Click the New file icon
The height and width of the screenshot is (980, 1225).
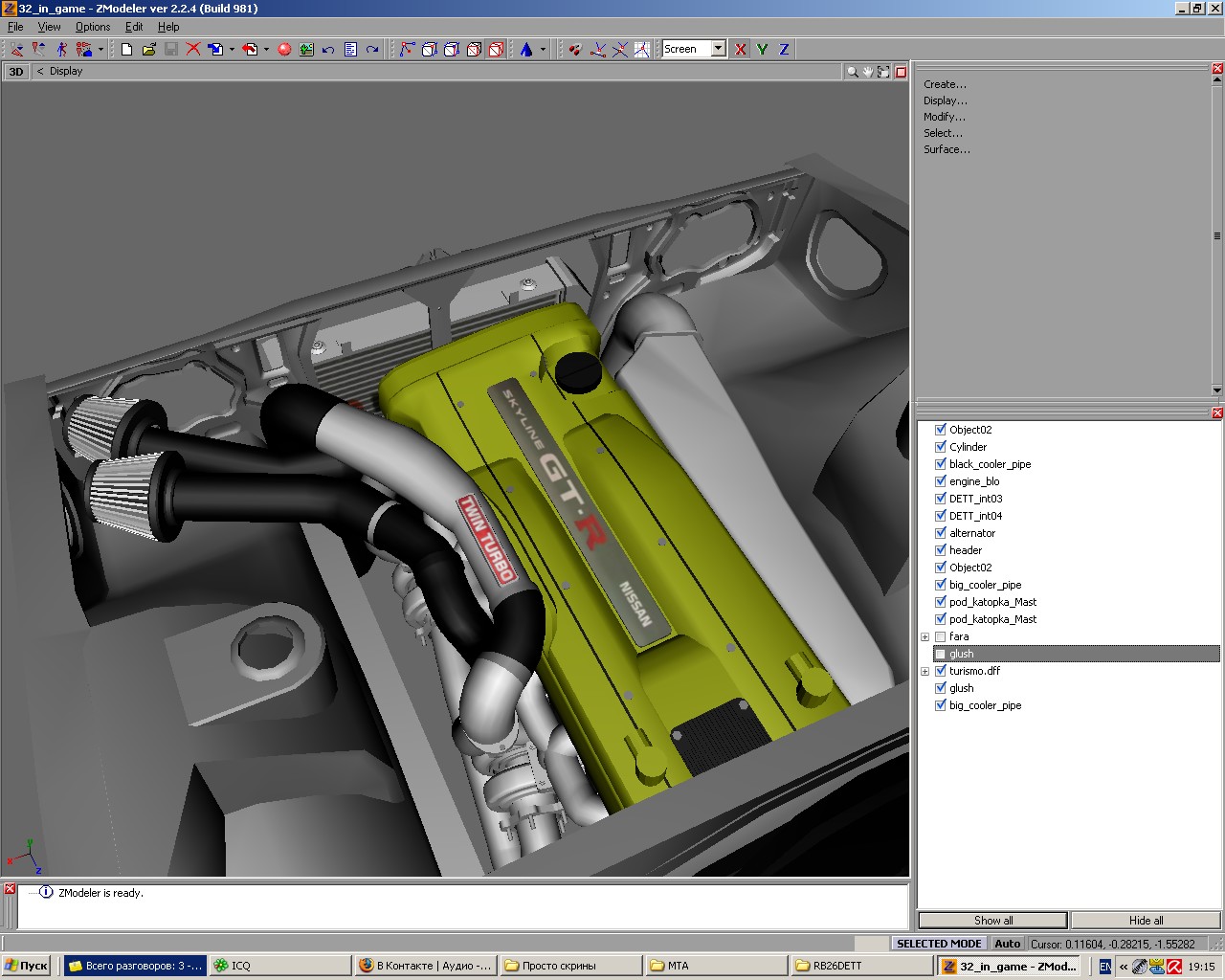coord(126,49)
